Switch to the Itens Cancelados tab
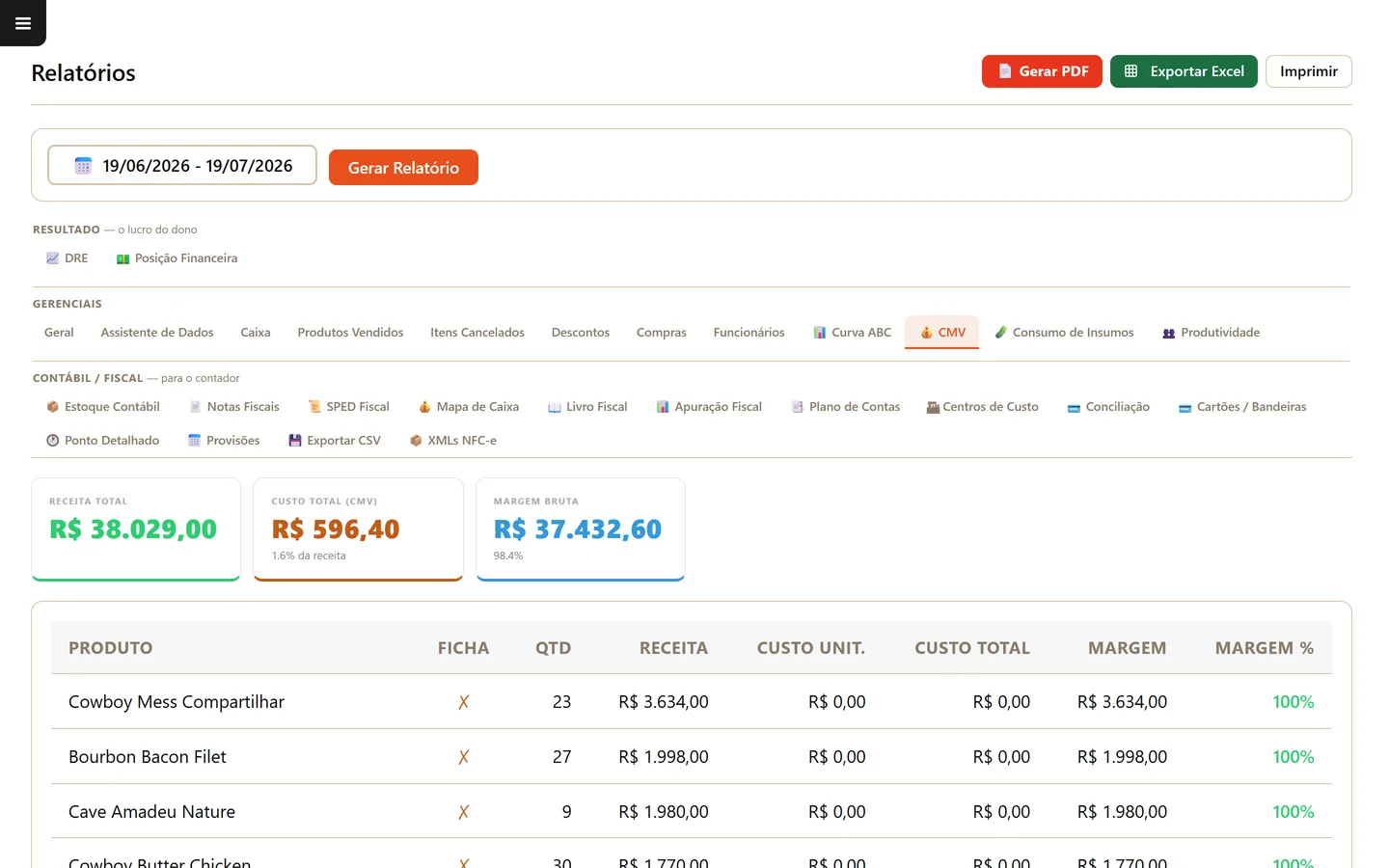1389x868 pixels. click(x=477, y=333)
